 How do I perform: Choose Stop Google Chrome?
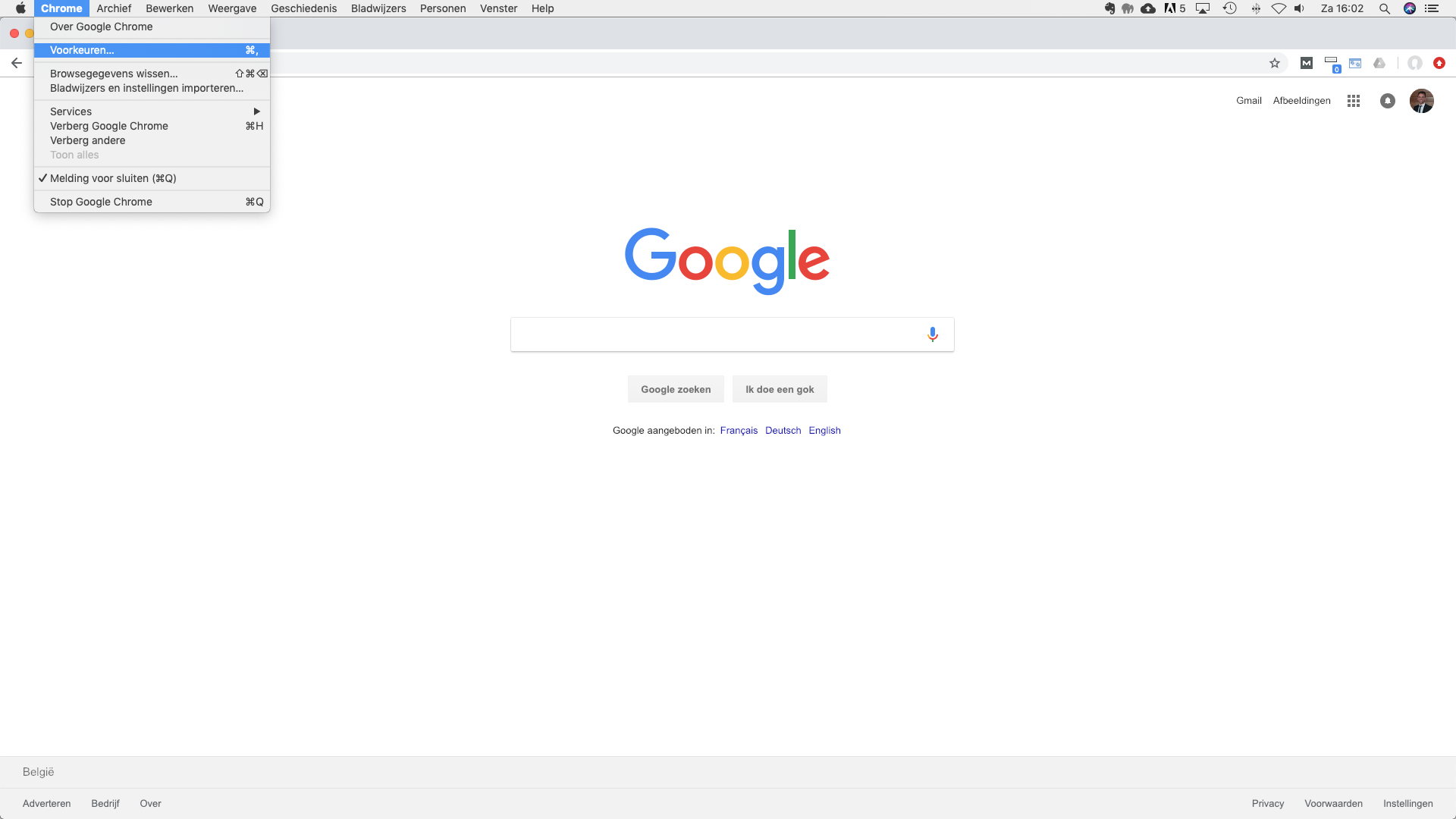152,202
